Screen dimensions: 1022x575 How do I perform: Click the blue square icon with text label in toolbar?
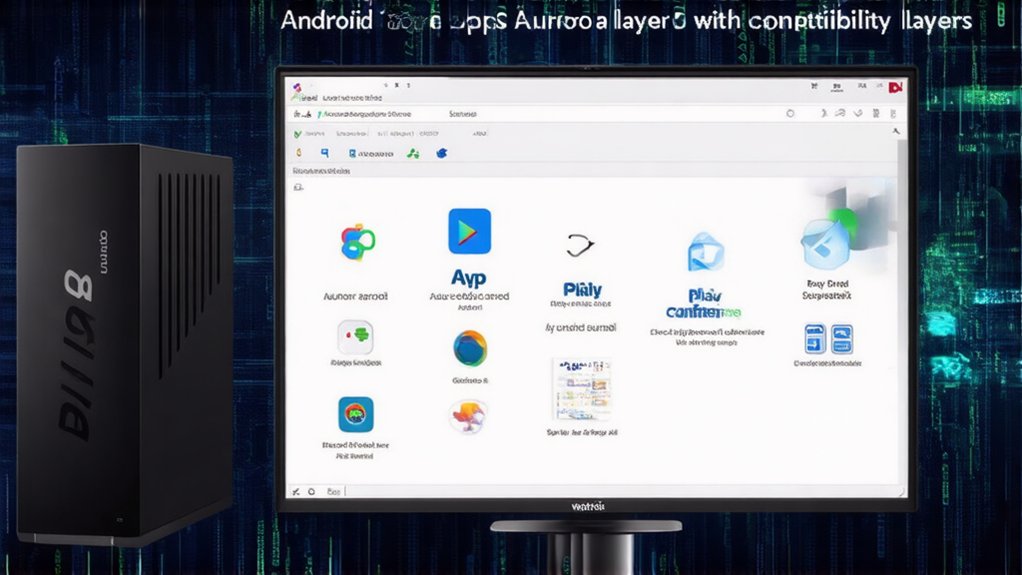point(371,154)
